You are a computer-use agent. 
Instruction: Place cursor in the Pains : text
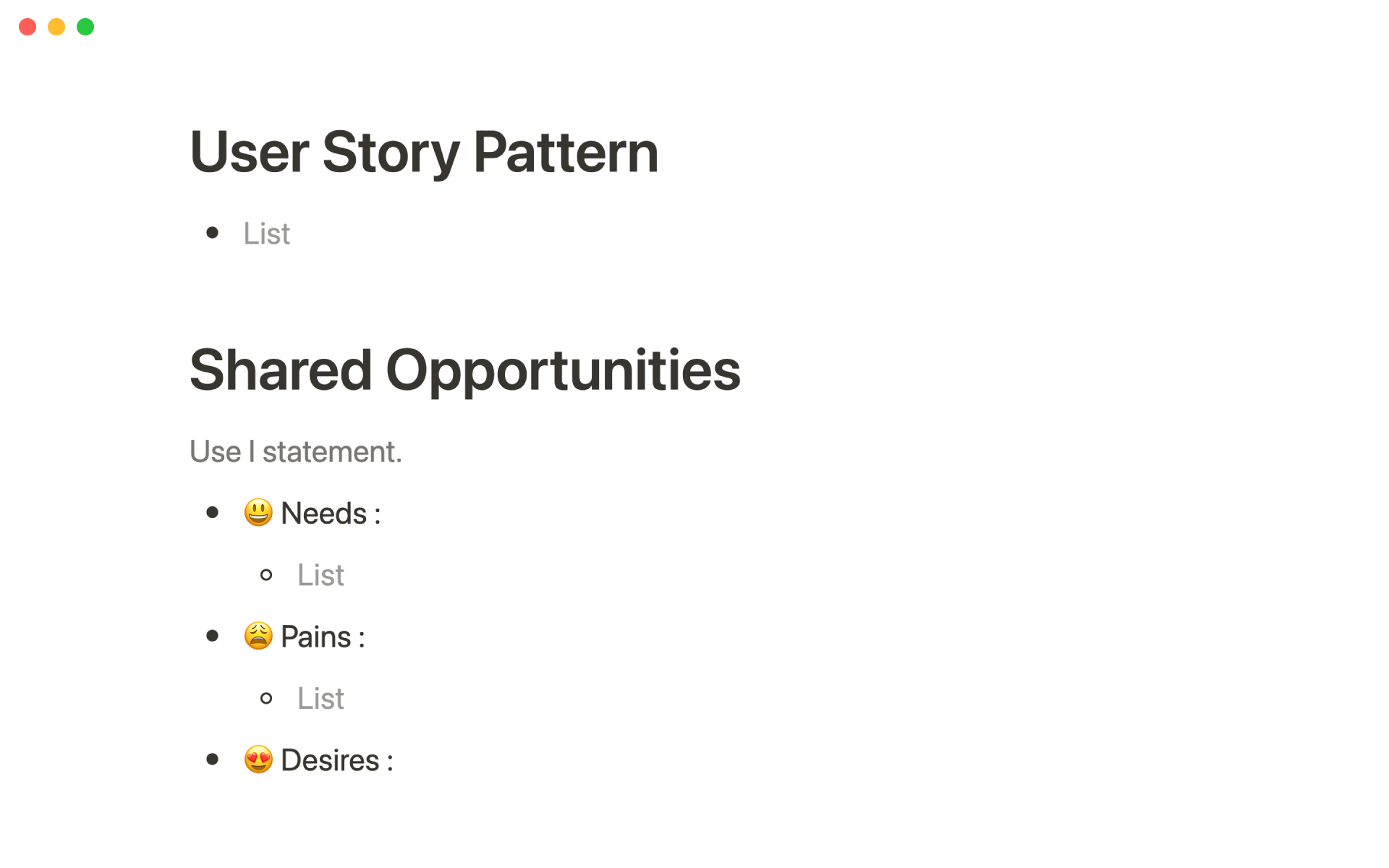323,637
